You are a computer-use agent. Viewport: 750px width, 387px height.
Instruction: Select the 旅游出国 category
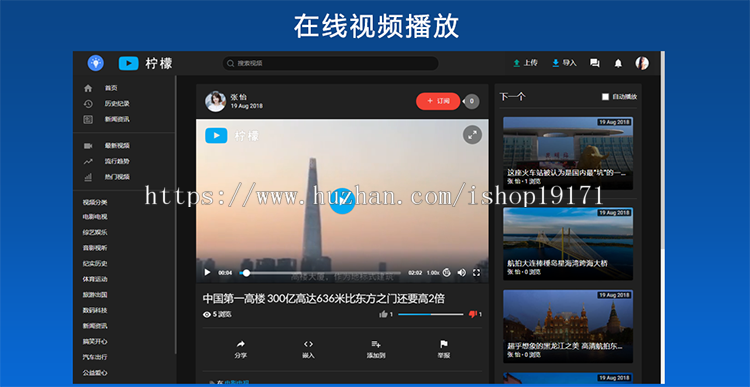(95, 295)
